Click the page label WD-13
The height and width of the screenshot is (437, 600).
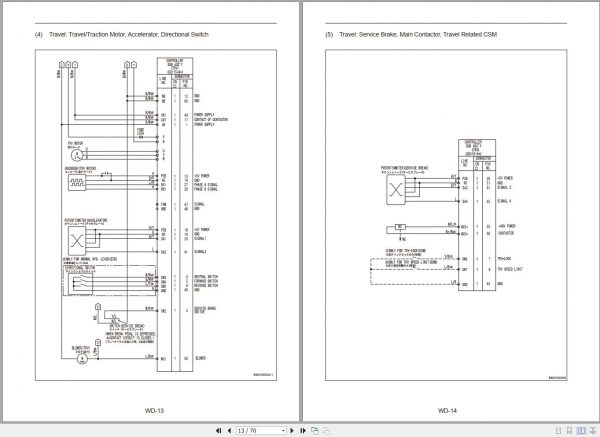[154, 411]
